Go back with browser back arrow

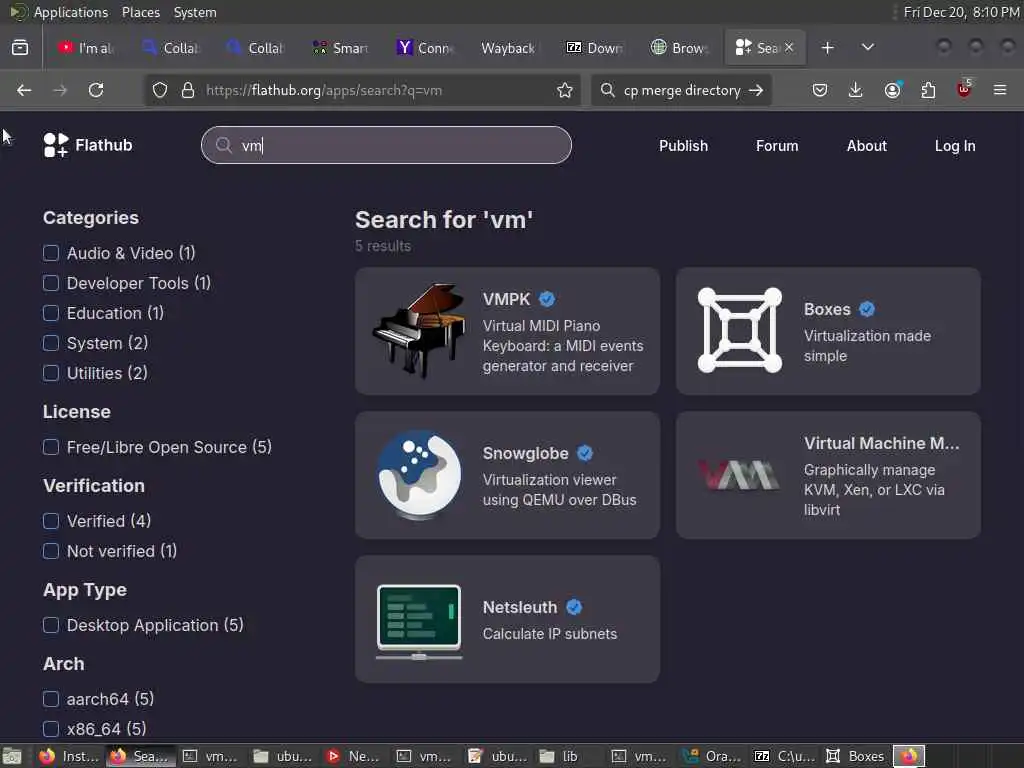[x=24, y=90]
